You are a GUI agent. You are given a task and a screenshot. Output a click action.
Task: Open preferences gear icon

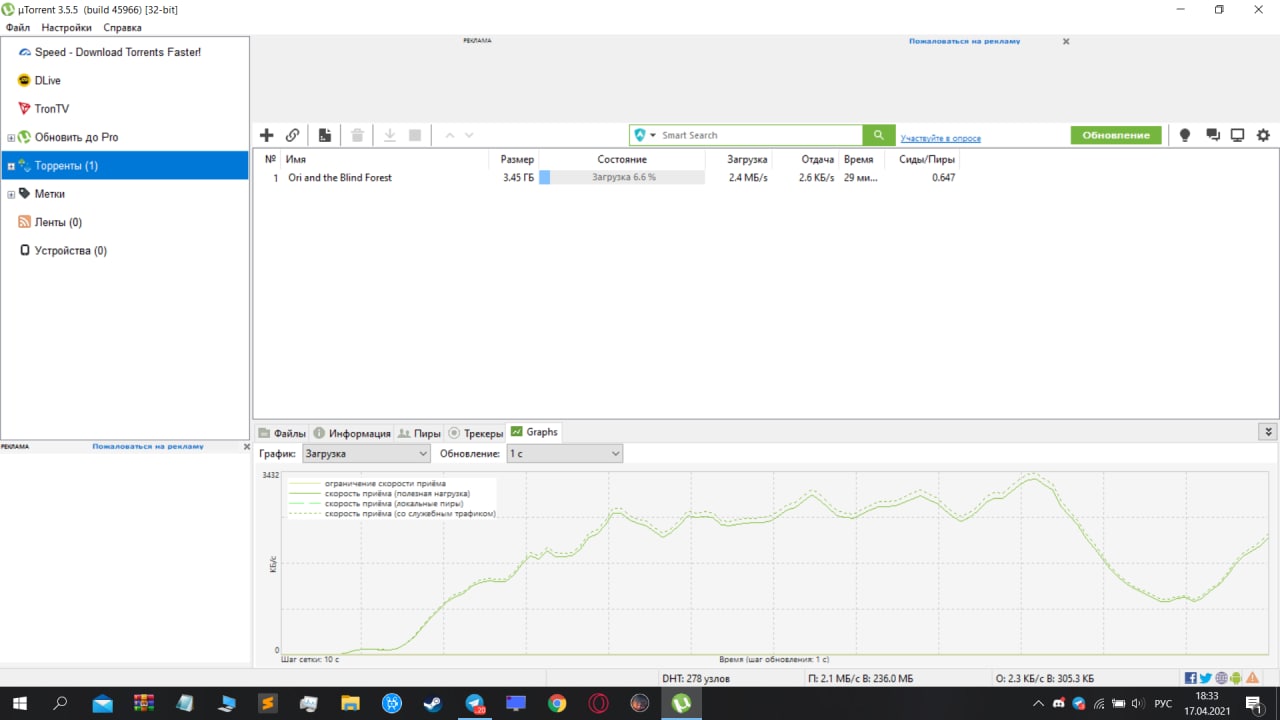[1263, 135]
